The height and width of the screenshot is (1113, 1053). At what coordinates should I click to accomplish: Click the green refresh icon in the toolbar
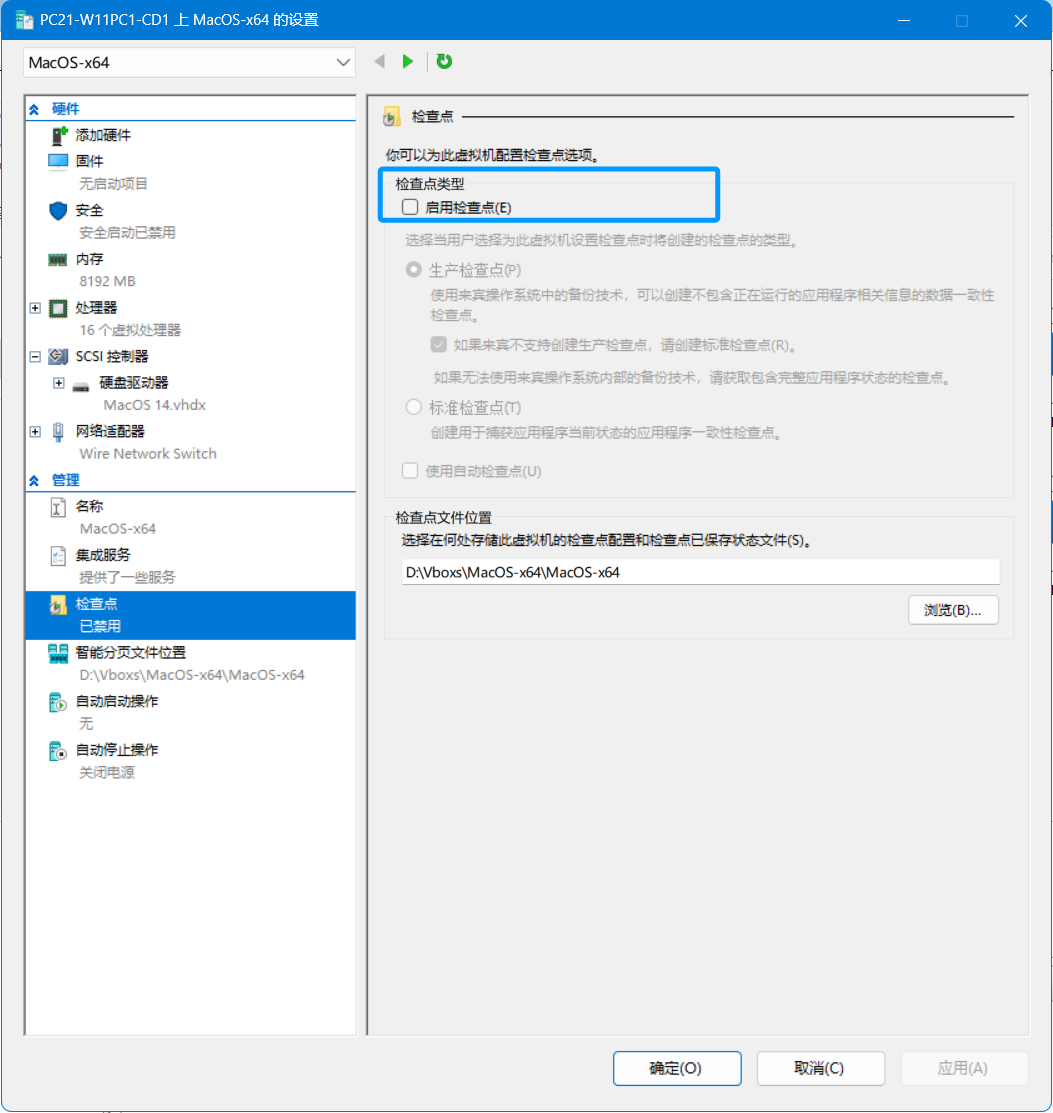tap(444, 62)
